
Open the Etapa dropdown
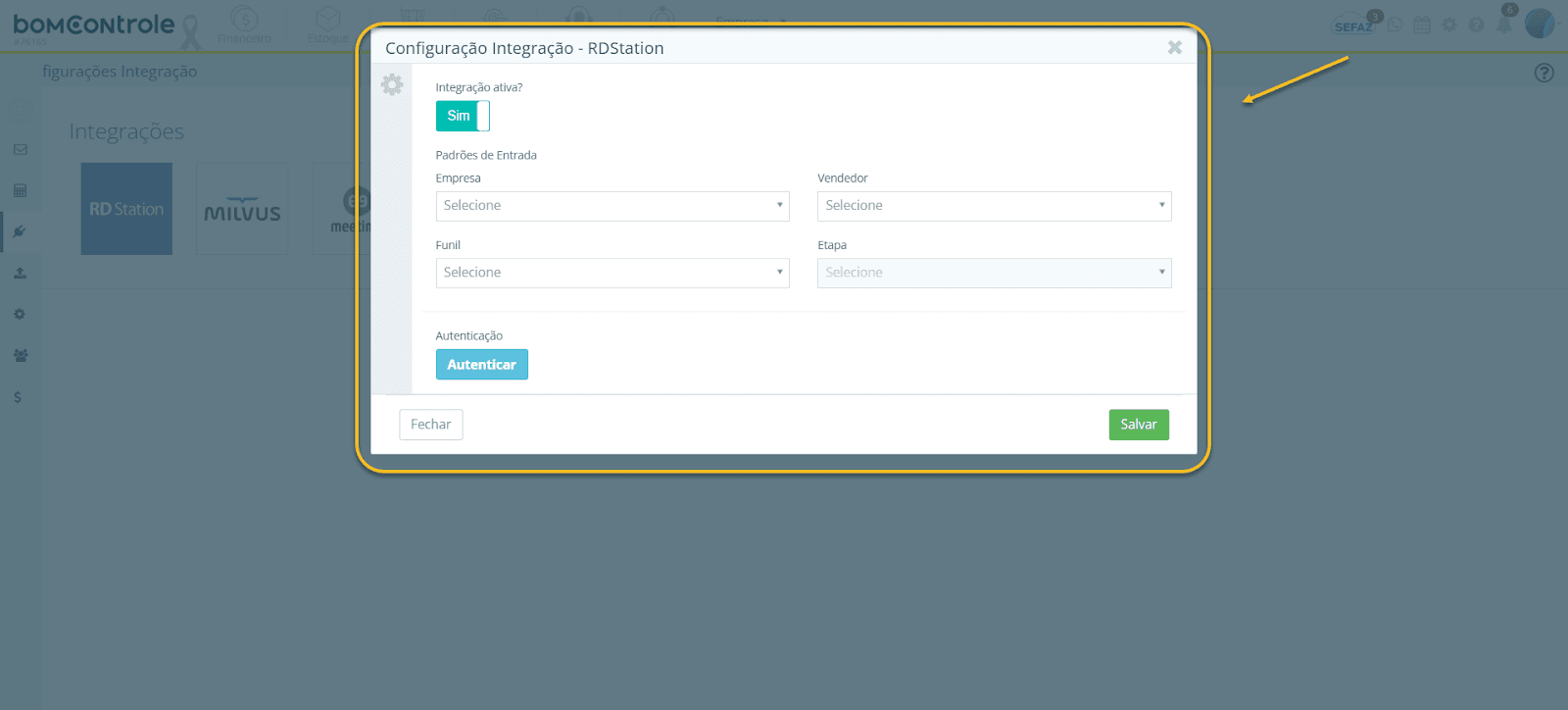[x=995, y=273]
